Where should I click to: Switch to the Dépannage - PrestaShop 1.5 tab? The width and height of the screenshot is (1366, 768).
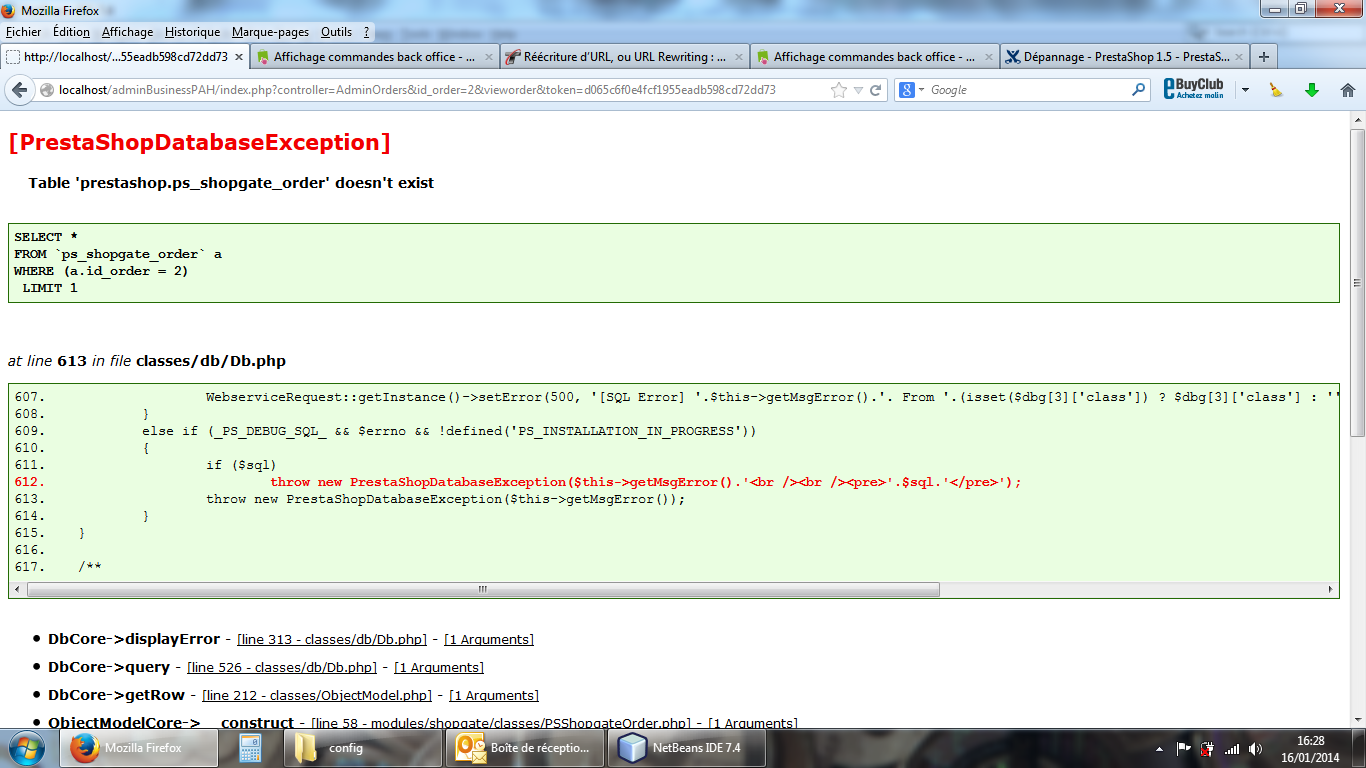click(x=1125, y=57)
